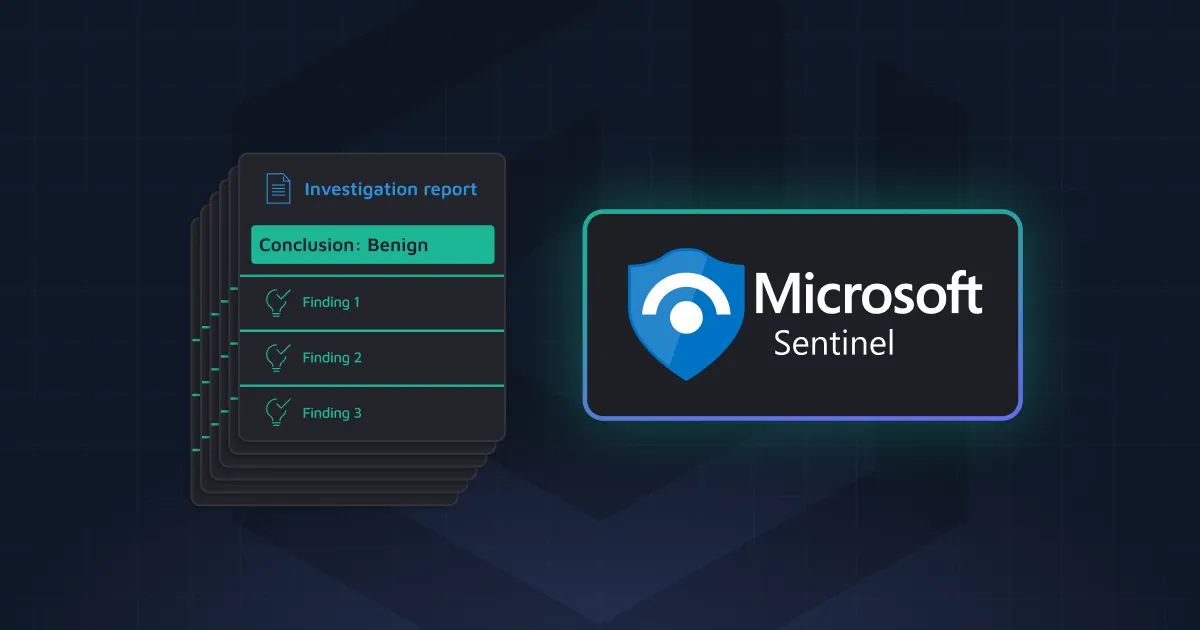Click the Conclusion: Benign banner
Viewport: 1200px width, 630px height.
pyautogui.click(x=370, y=244)
